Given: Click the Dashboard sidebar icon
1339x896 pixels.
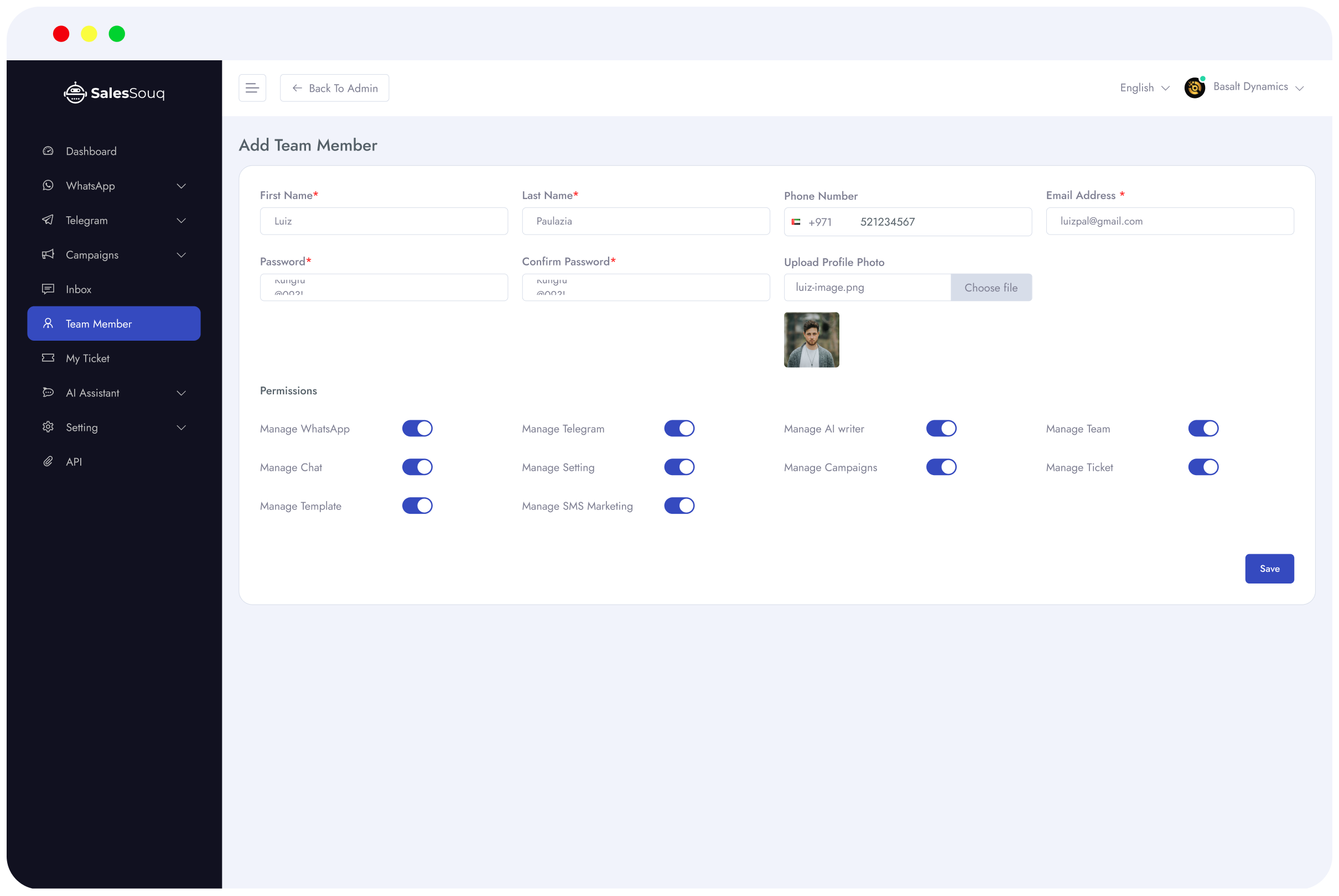Looking at the screenshot, I should [x=47, y=150].
